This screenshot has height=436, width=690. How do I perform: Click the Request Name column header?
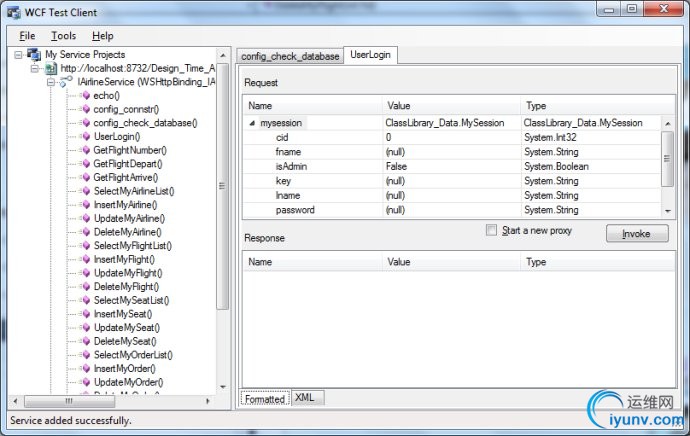312,106
